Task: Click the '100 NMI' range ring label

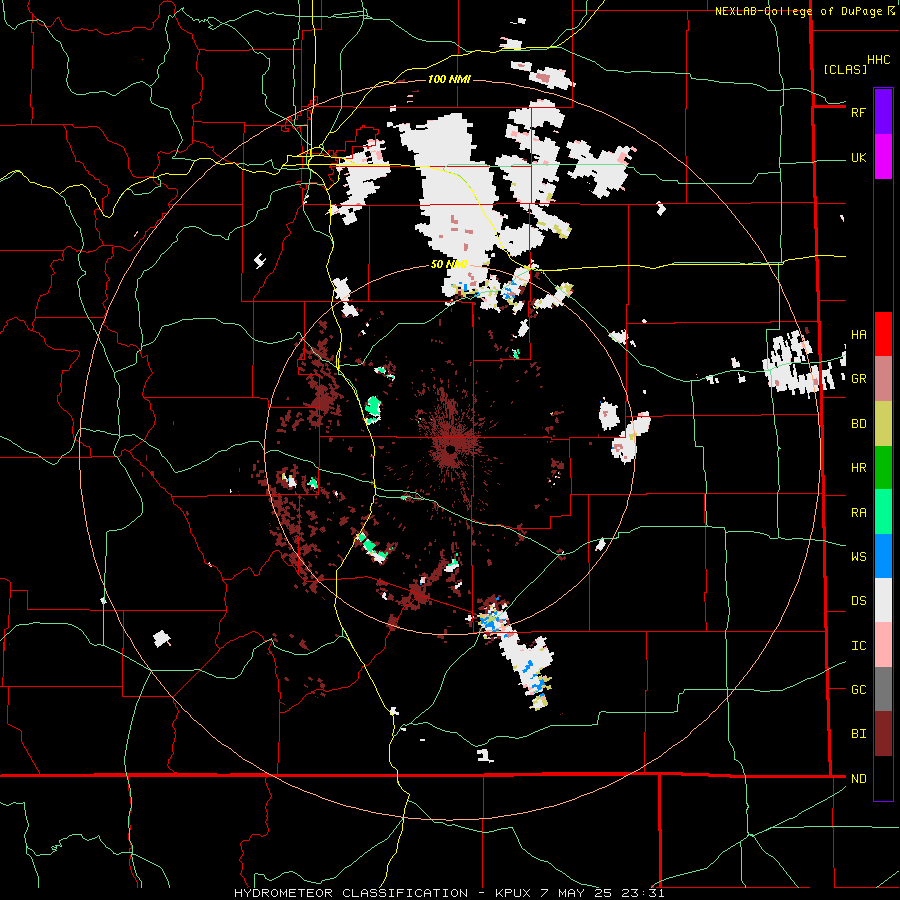Action: point(449,79)
